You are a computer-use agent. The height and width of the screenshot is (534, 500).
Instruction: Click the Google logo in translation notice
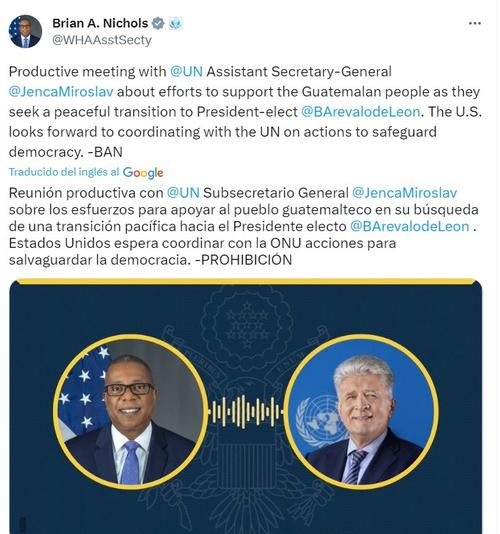coord(143,173)
